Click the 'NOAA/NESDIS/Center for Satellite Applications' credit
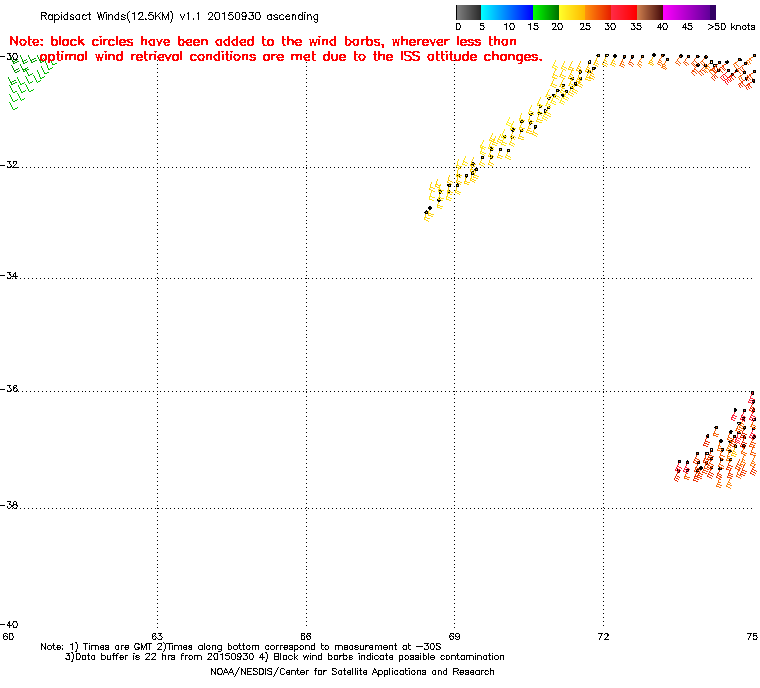Viewport: 760px width, 688px height. (x=352, y=672)
